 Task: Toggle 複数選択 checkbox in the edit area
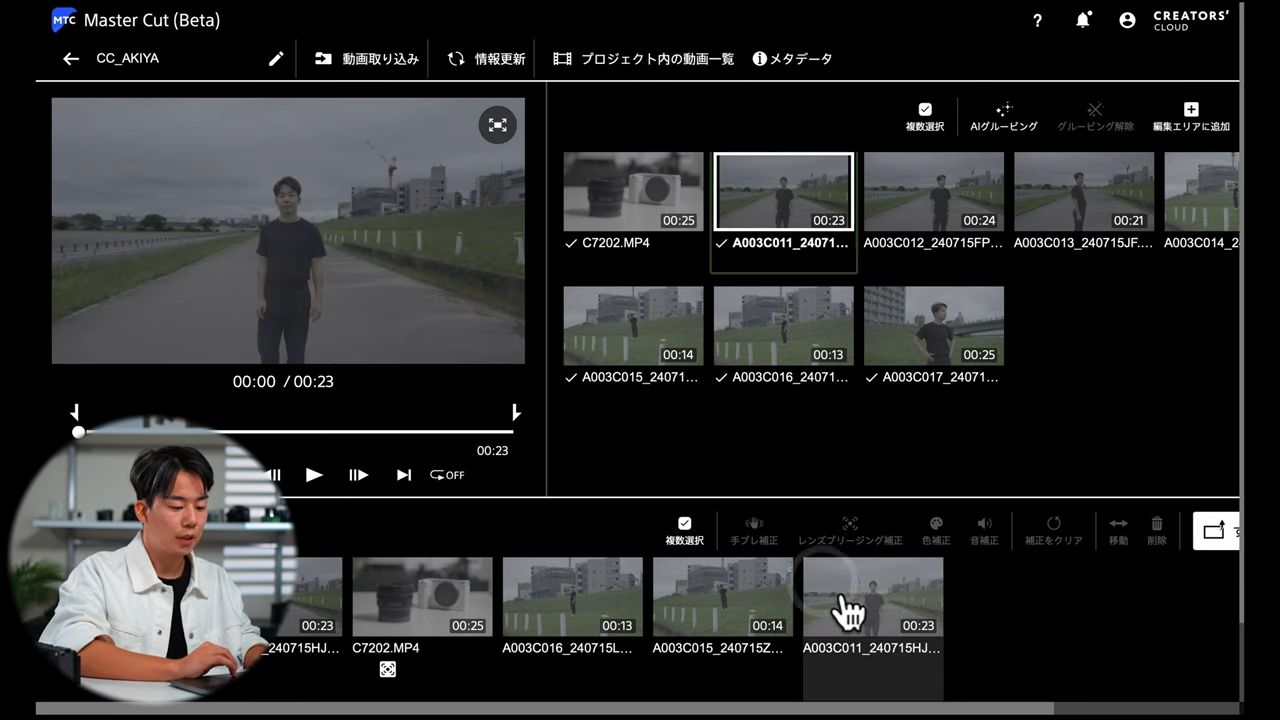click(685, 524)
